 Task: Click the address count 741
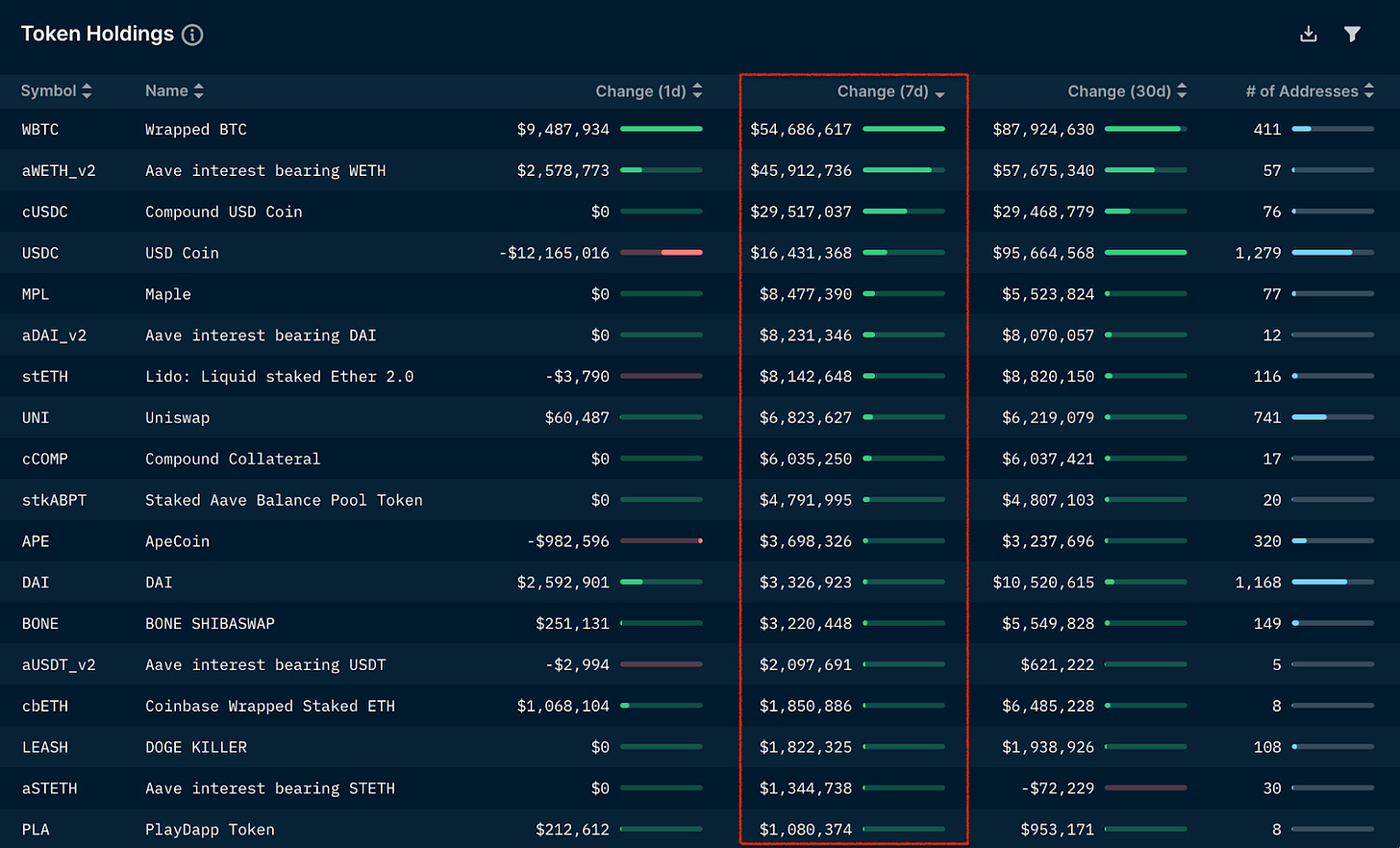tap(1267, 418)
